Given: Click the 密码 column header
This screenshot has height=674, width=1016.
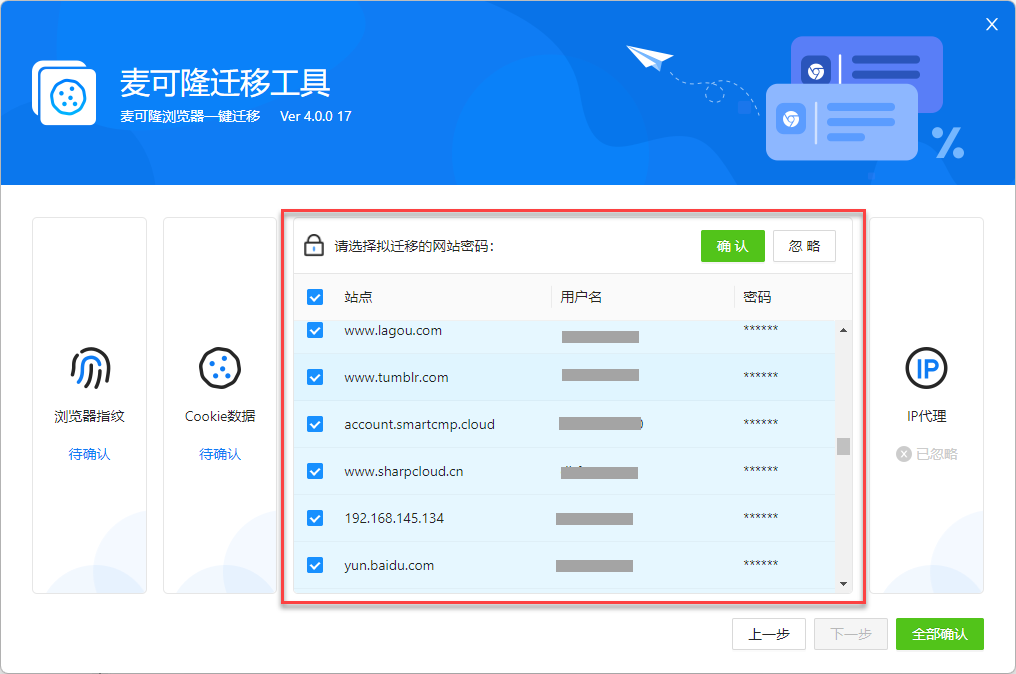Looking at the screenshot, I should coord(757,297).
